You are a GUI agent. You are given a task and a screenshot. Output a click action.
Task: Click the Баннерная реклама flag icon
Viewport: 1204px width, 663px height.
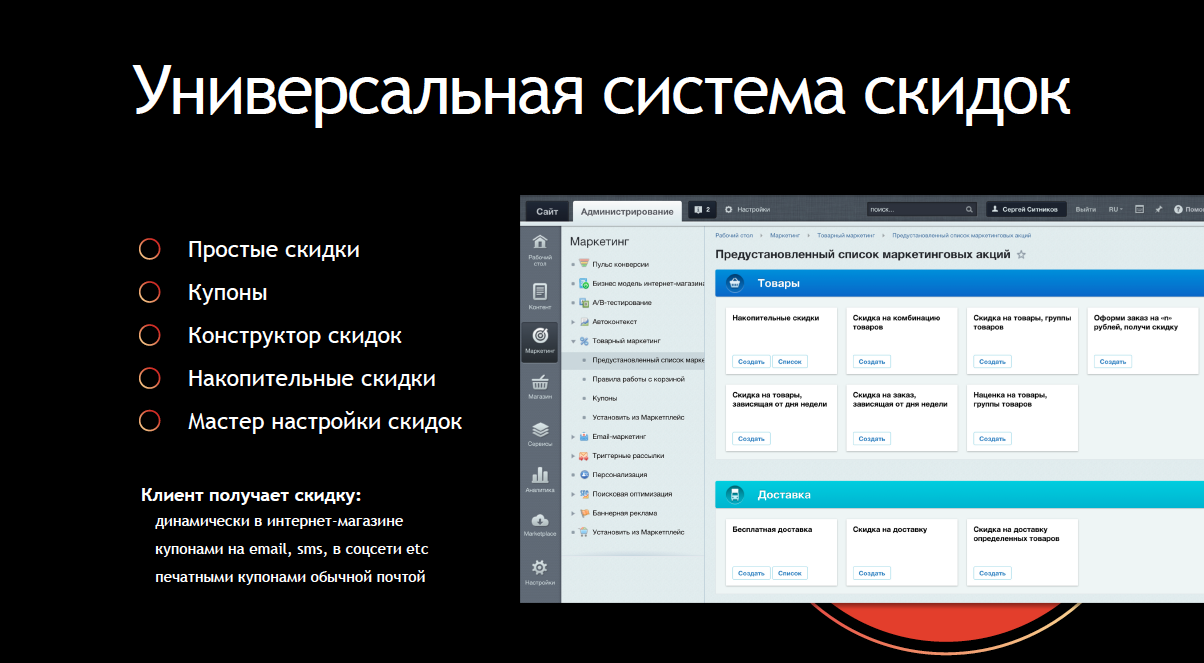point(584,513)
